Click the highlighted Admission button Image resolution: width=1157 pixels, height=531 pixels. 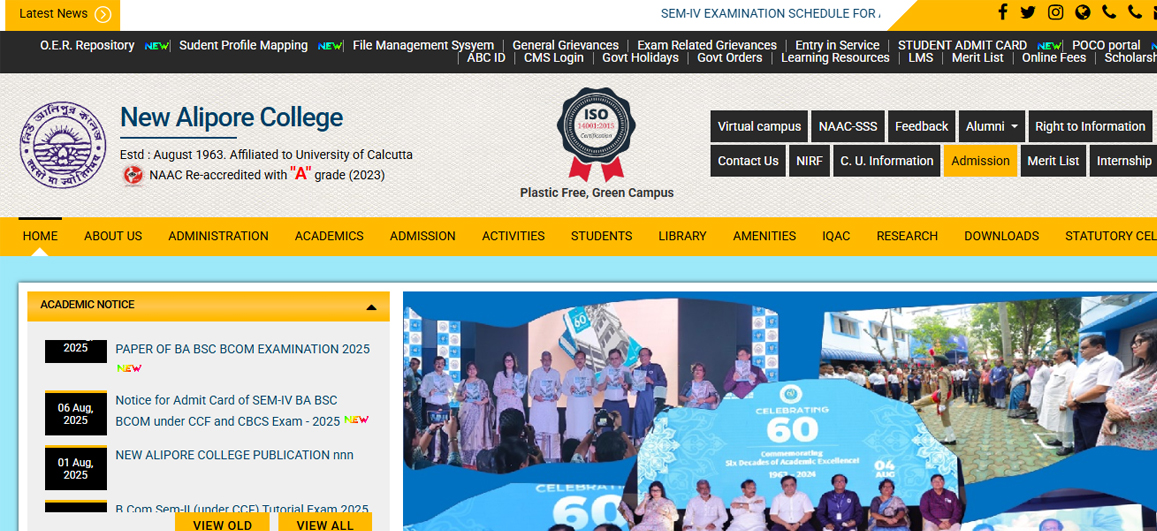(x=981, y=161)
